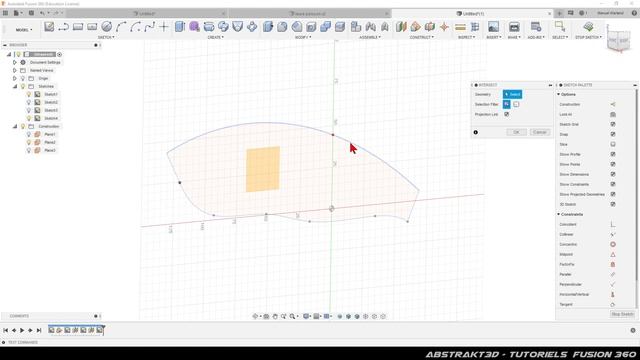
Task: Click the Coincident constraint icon
Action: pyautogui.click(x=613, y=224)
